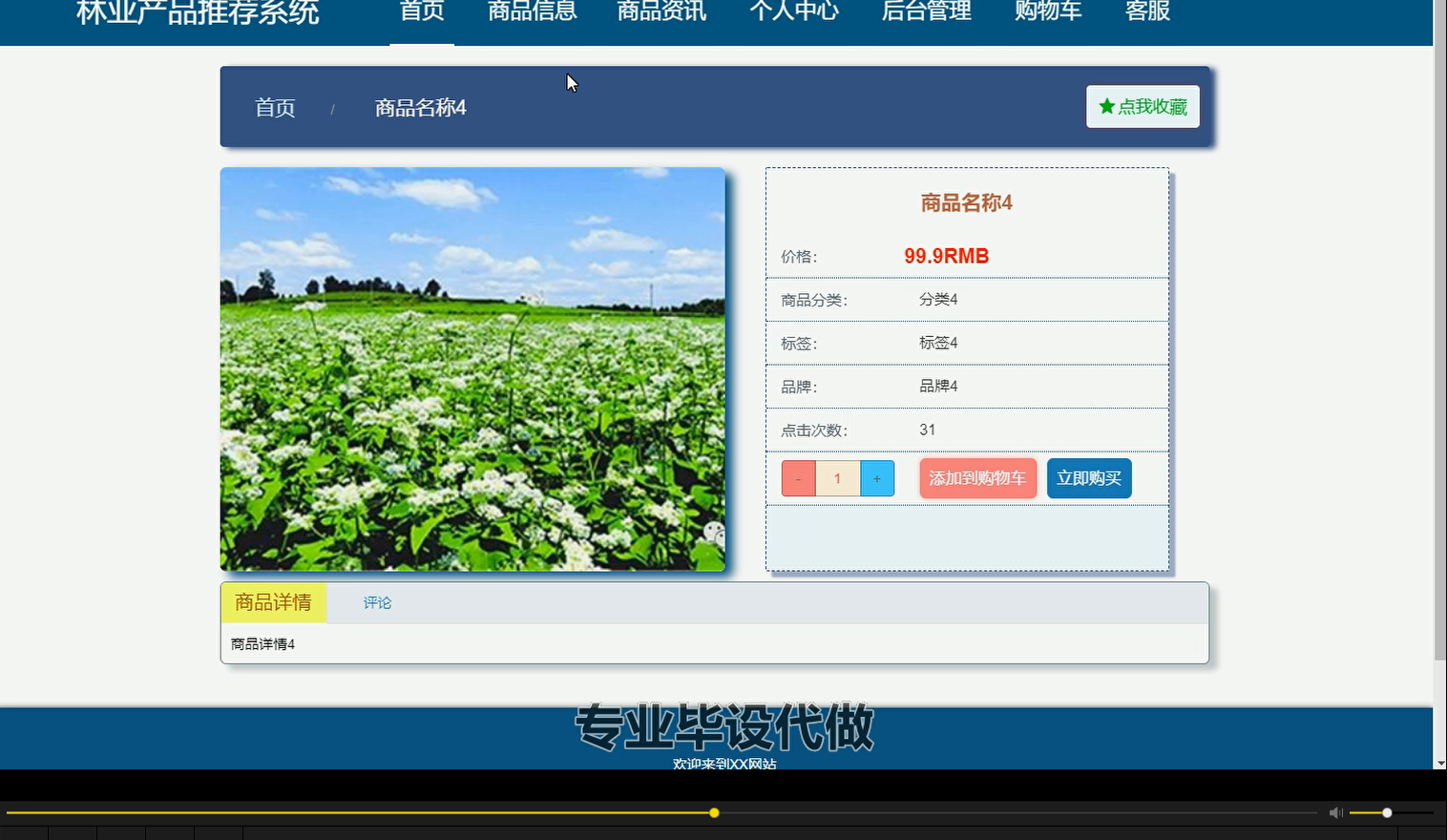Open 后台管理 from the navigation
Viewport: 1447px width, 840px height.
926,12
